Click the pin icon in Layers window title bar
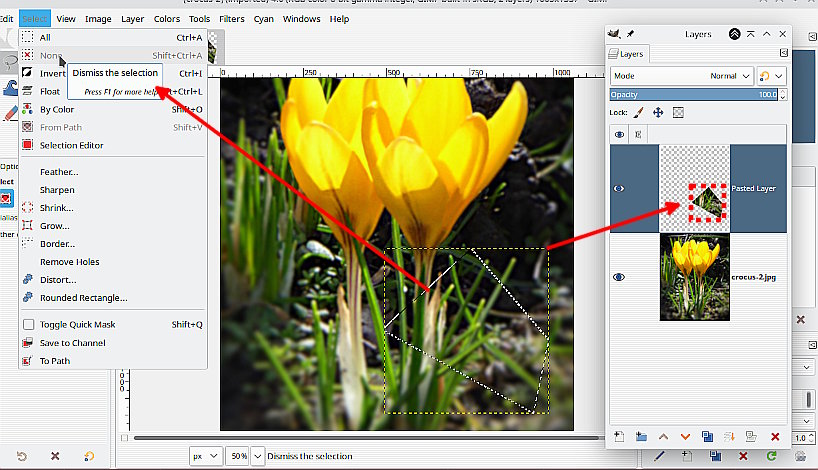818x470 pixels. click(x=630, y=34)
